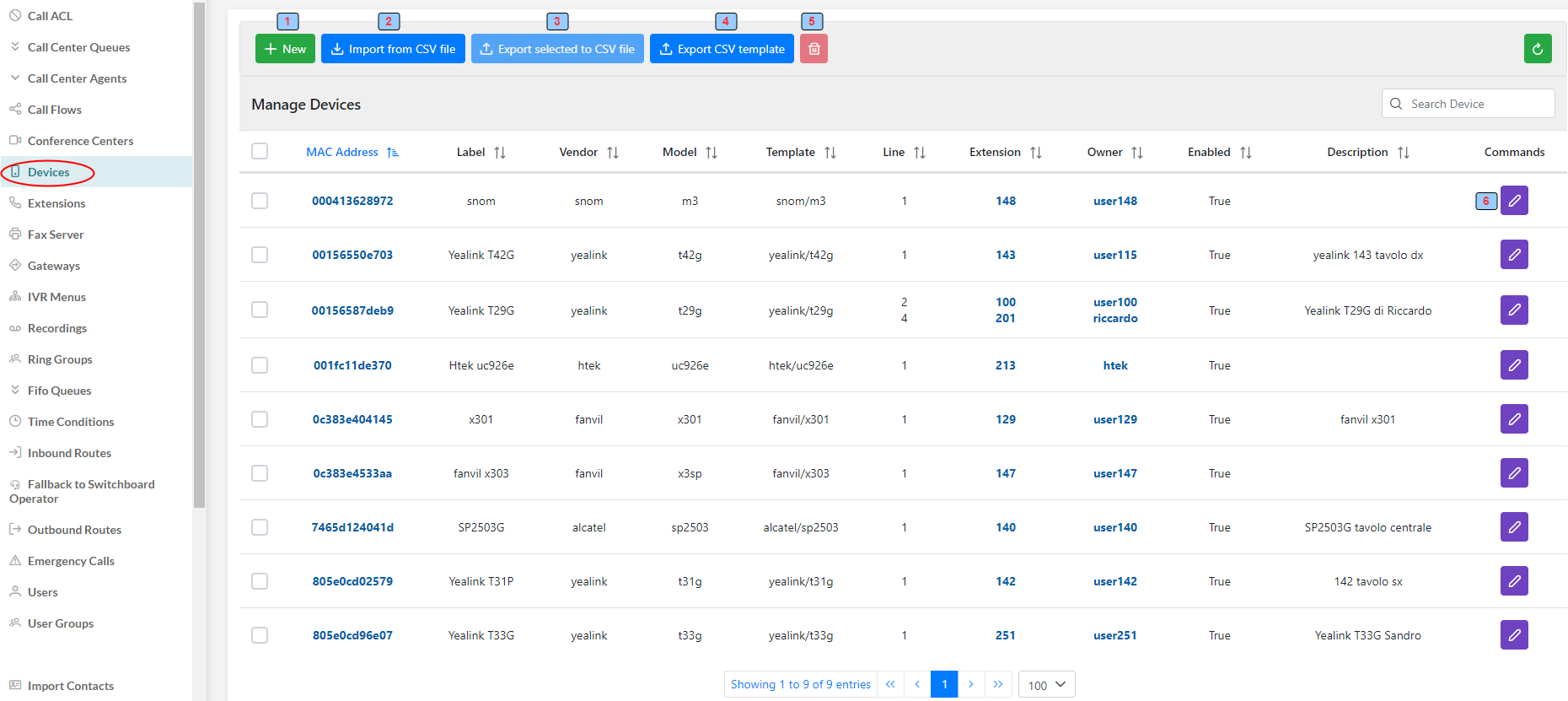Open Extensions in the sidebar menu
This screenshot has height=701, width=1568.
point(96,203)
